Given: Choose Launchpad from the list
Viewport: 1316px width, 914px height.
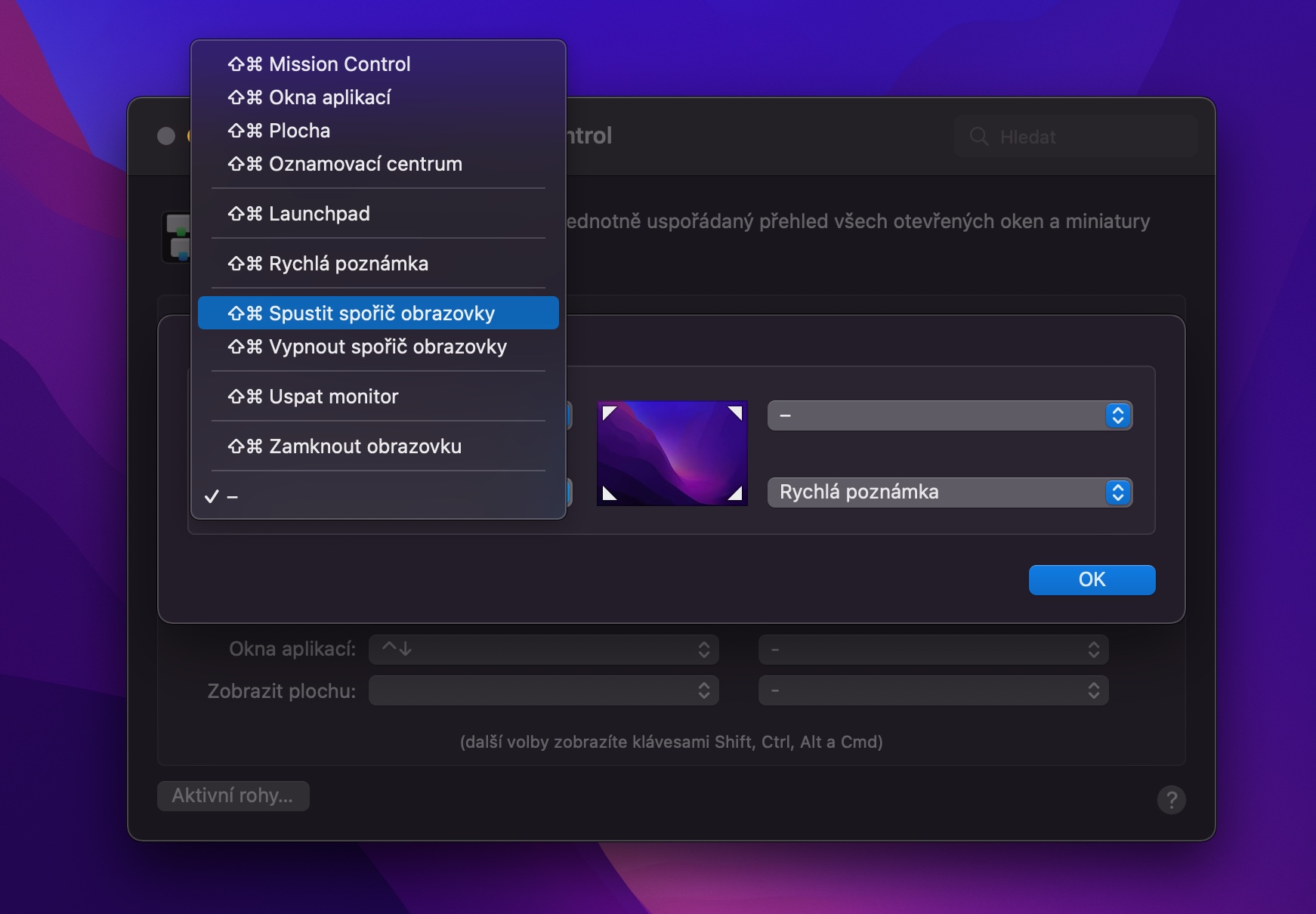Looking at the screenshot, I should (x=378, y=214).
